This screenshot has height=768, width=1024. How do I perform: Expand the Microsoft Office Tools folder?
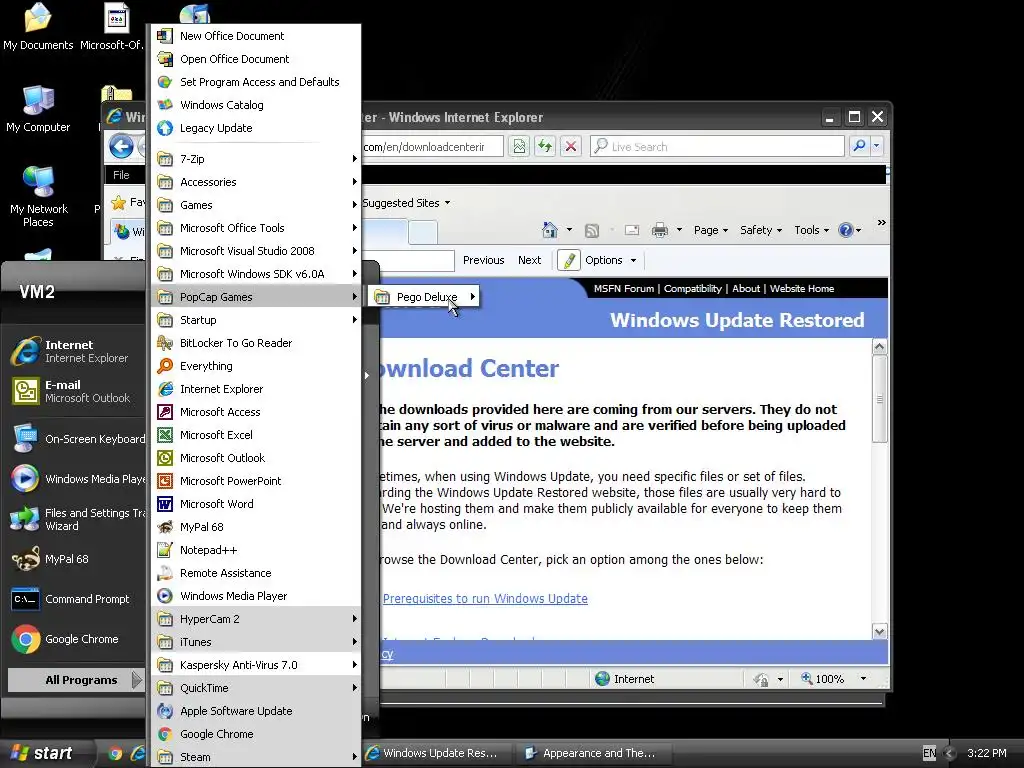tap(255, 228)
